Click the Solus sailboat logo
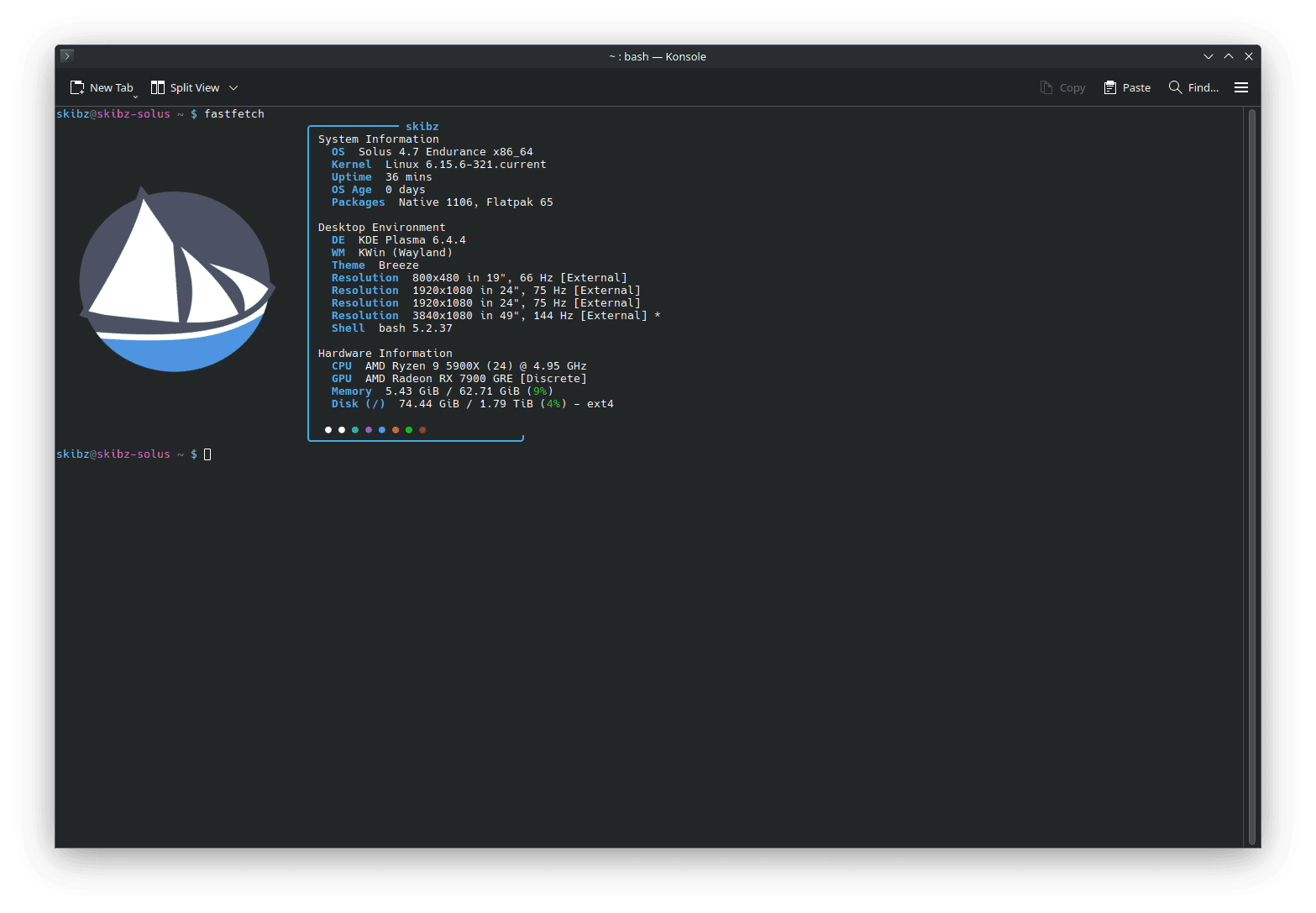This screenshot has width=1316, height=913. tap(177, 280)
